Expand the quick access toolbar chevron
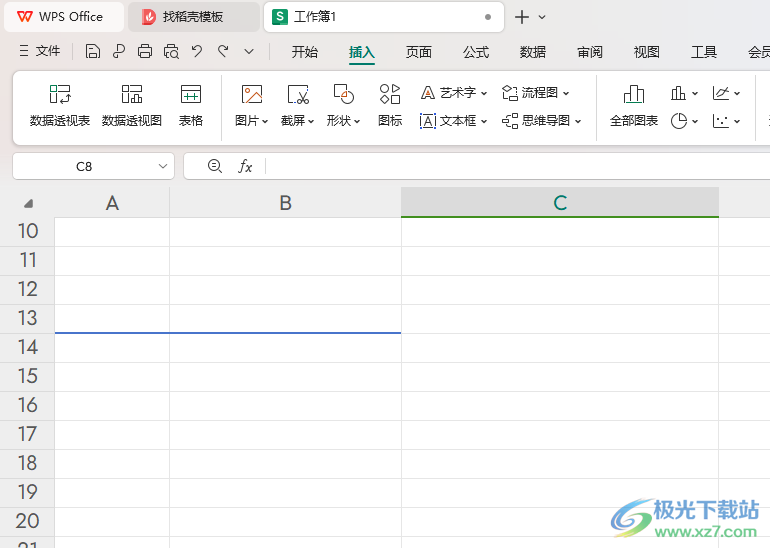770x548 pixels. 249,51
